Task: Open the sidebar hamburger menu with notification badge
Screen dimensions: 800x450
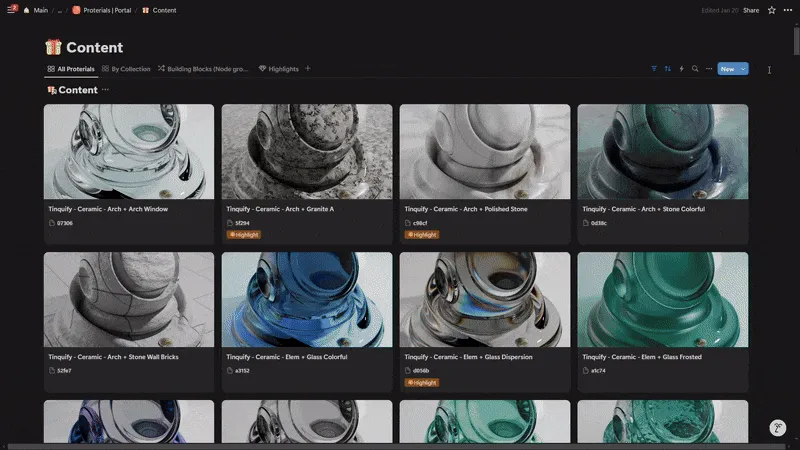Action: point(11,9)
